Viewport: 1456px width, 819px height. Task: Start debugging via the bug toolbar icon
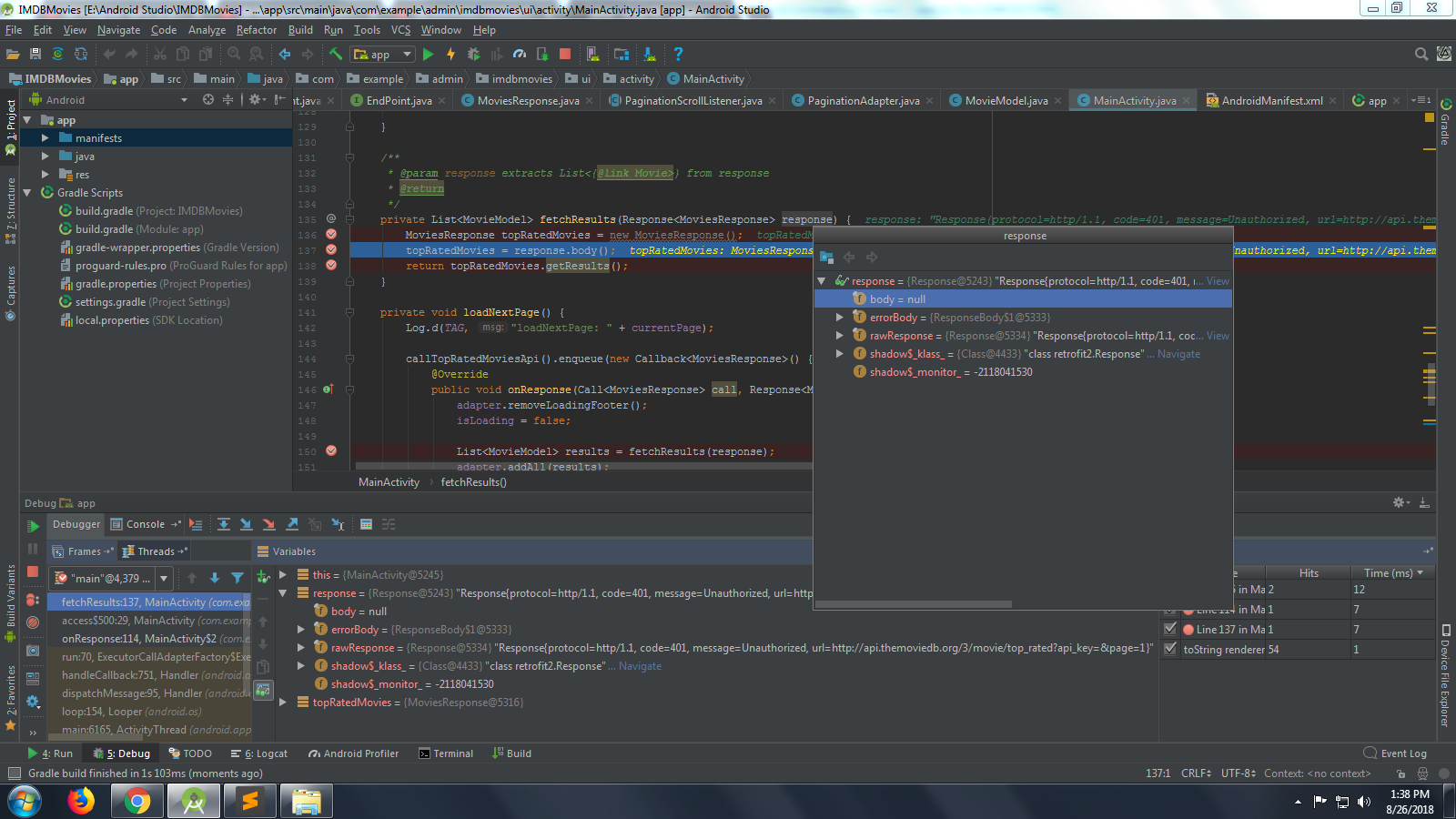pyautogui.click(x=473, y=54)
